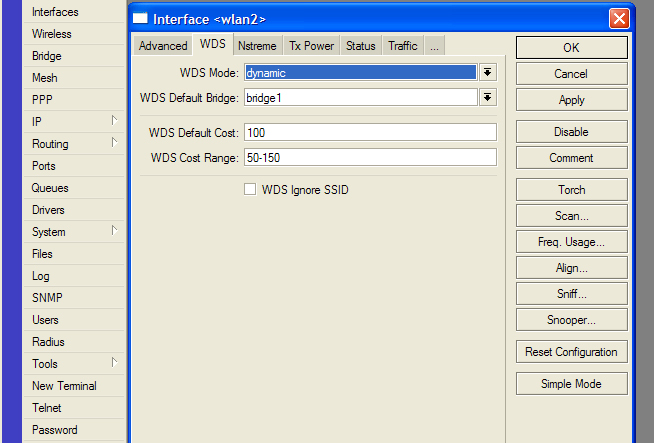Open the Torch tool
Screen dimensions: 654x443
[571, 190]
